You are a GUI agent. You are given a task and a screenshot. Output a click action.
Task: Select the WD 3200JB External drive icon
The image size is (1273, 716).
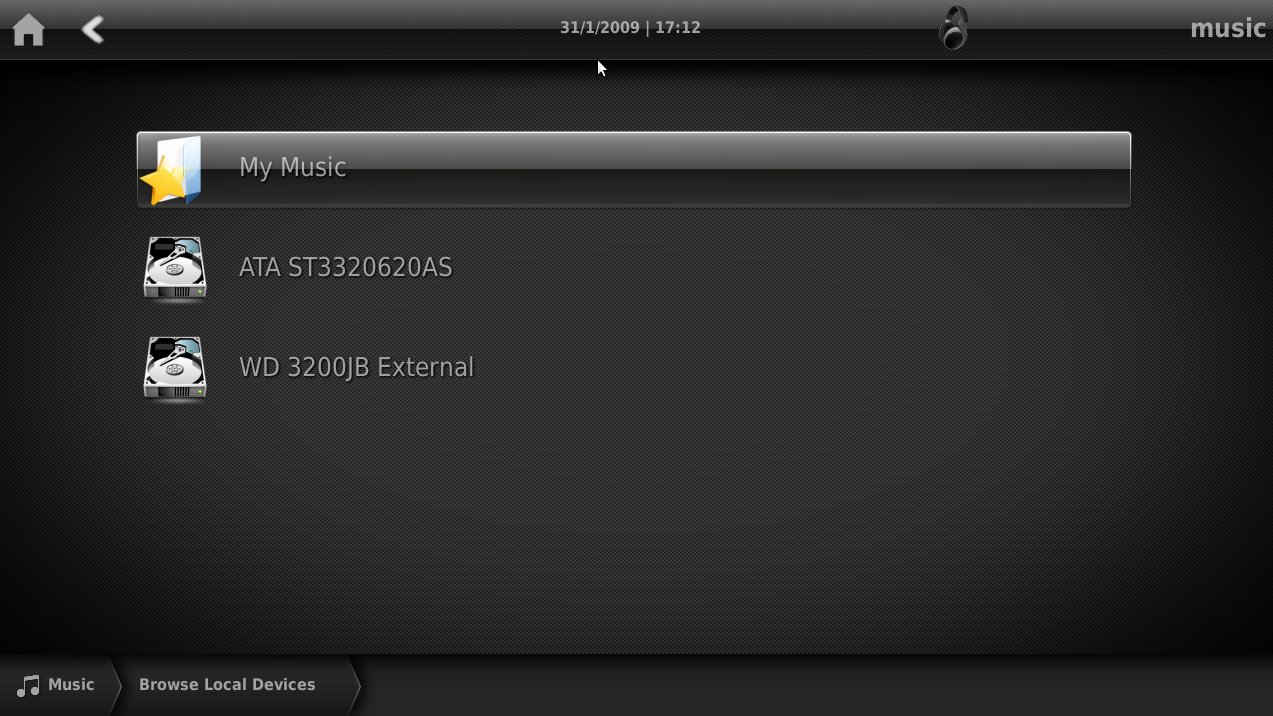[175, 368]
